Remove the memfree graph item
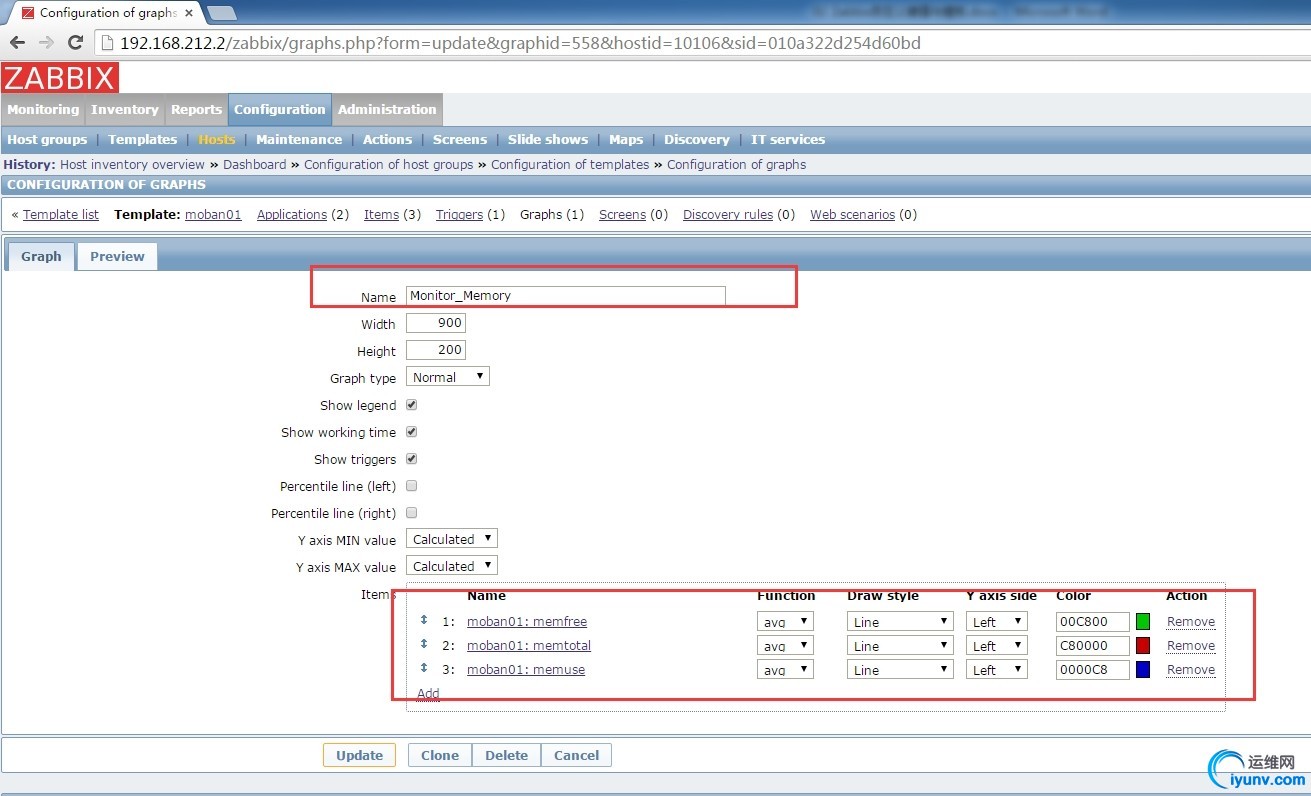This screenshot has height=796, width=1311. [1191, 621]
